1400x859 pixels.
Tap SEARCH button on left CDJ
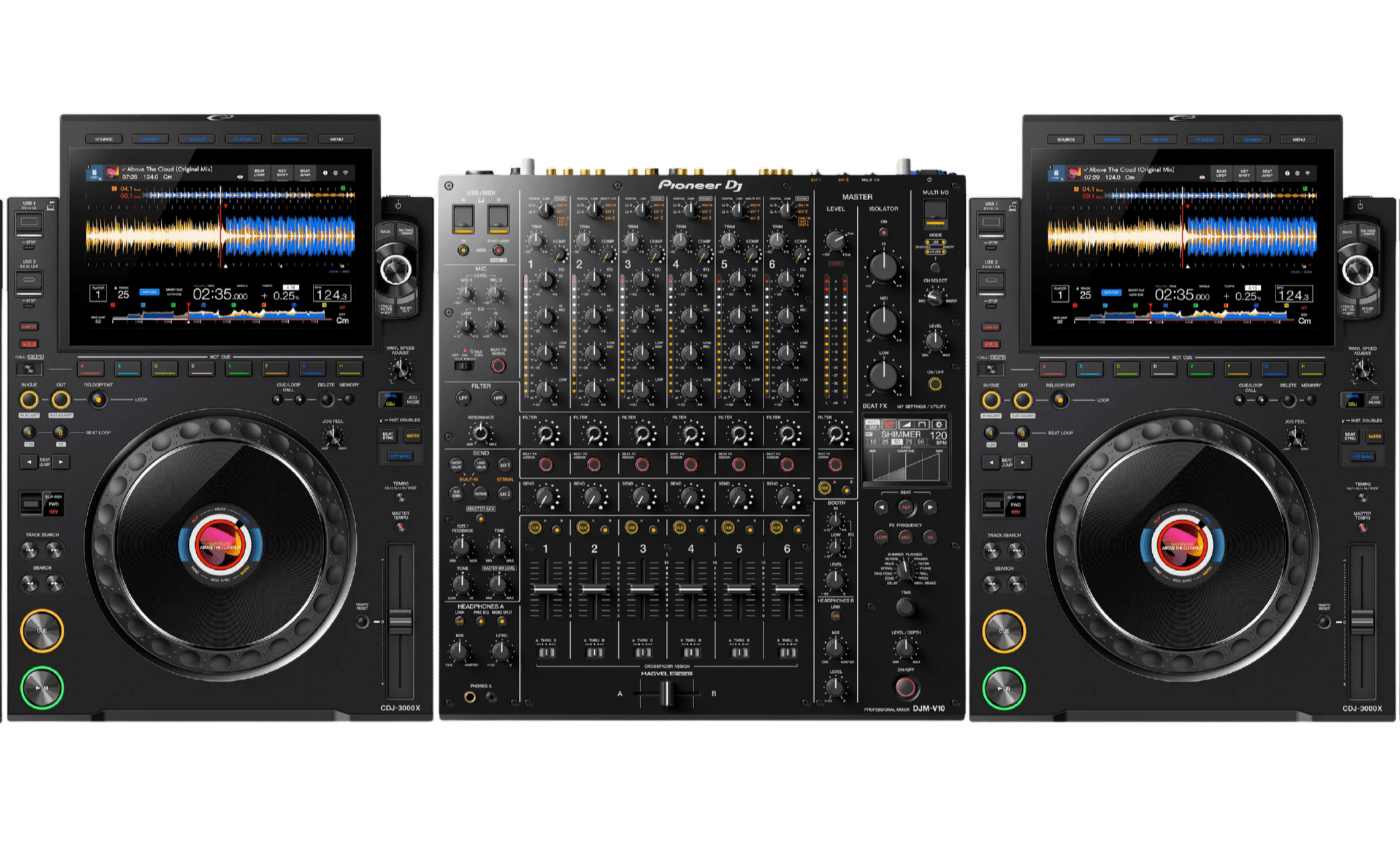click(x=290, y=139)
